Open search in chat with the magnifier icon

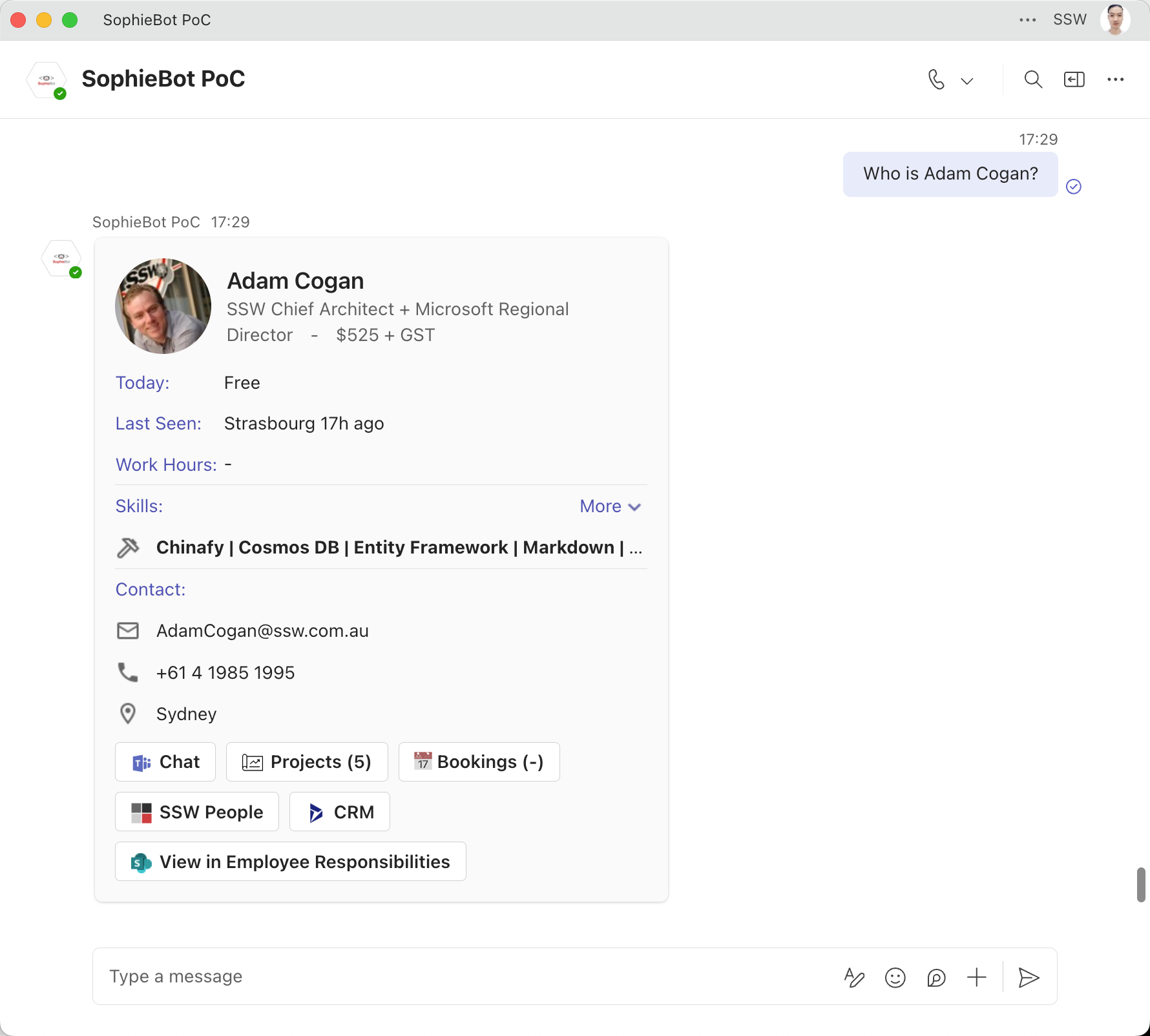click(1033, 79)
